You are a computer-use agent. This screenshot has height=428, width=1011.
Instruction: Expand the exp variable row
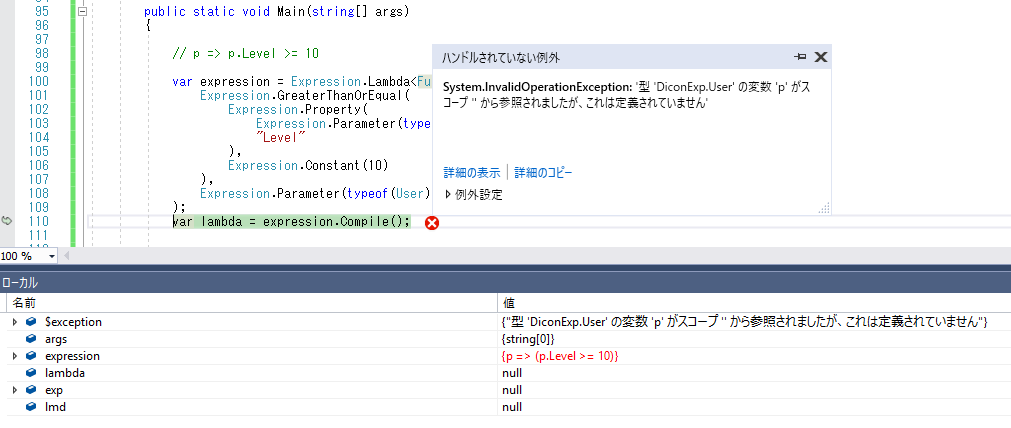[15, 390]
